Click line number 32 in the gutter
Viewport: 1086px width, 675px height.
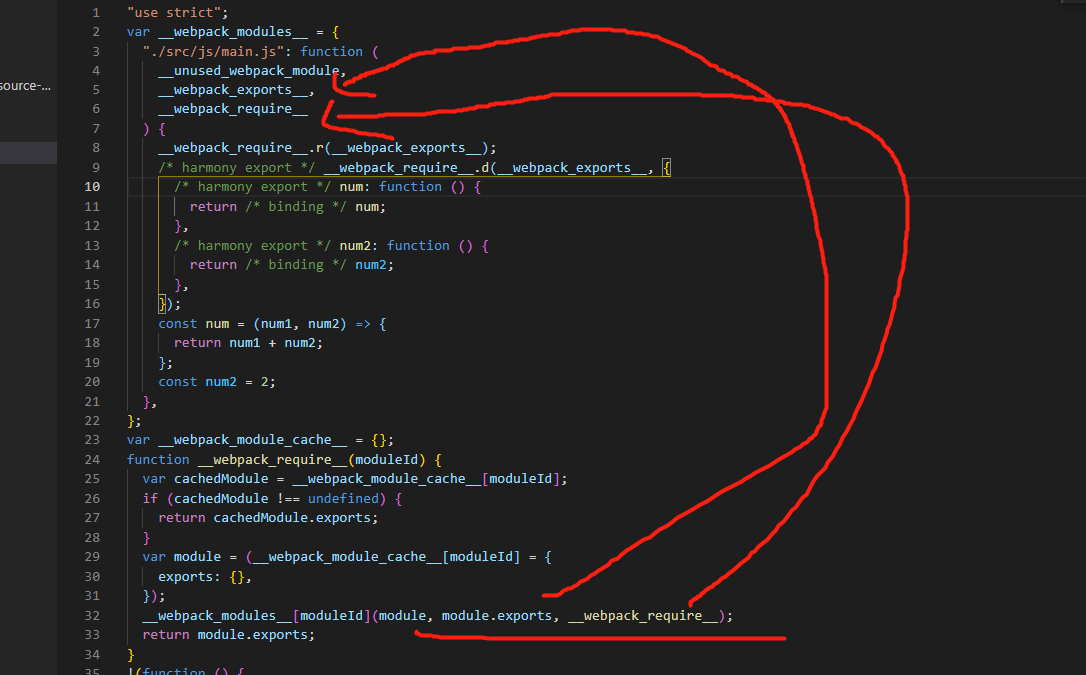(x=92, y=615)
